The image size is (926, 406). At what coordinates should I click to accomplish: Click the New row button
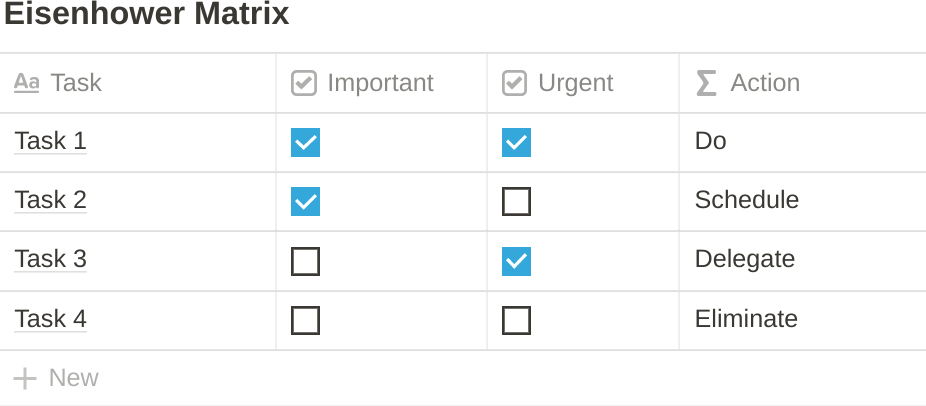[73, 378]
